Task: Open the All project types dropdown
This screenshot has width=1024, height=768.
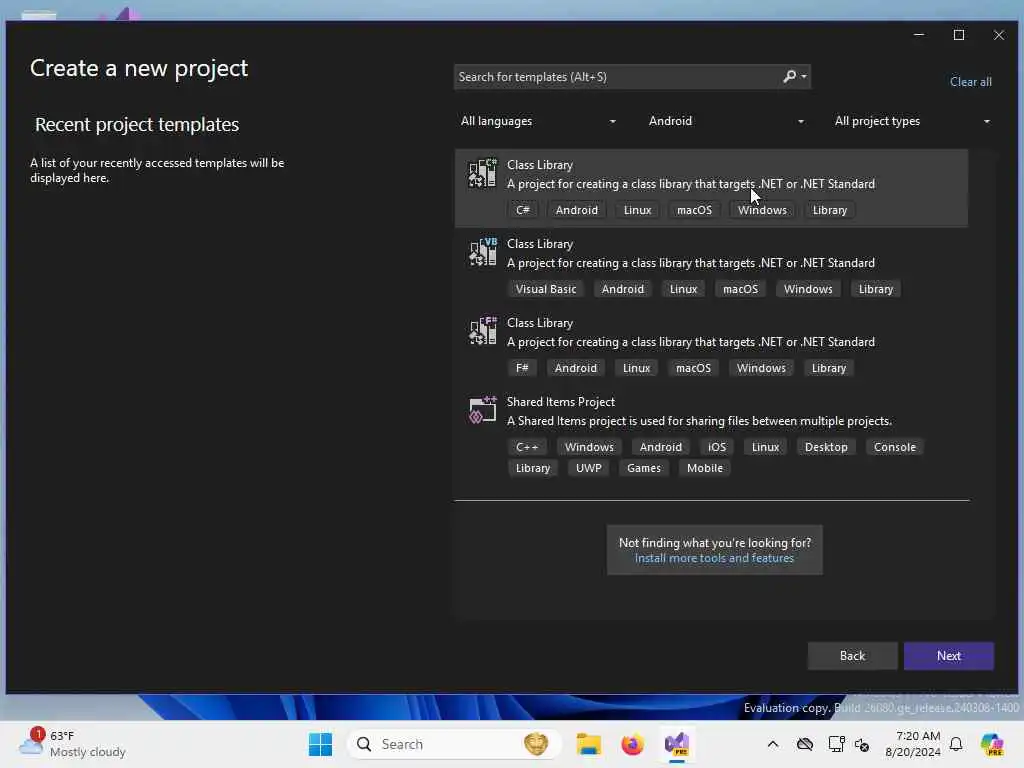Action: (912, 121)
